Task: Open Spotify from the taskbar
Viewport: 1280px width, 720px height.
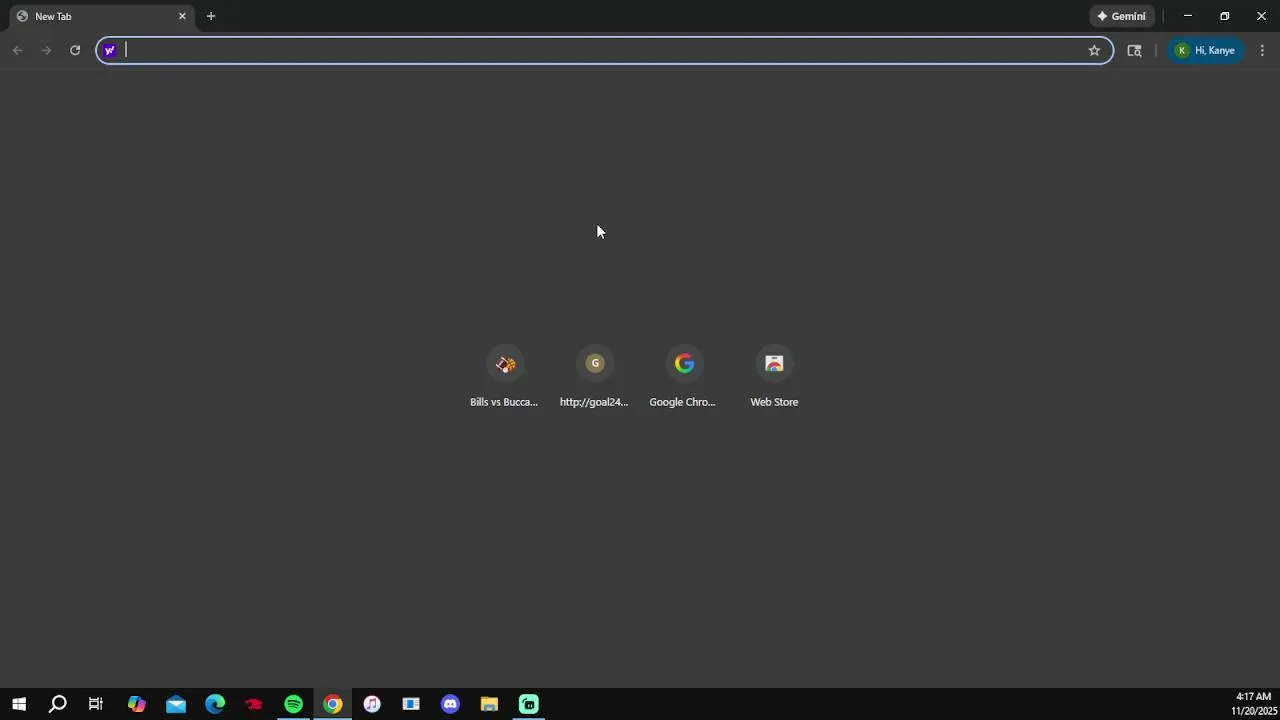Action: (x=293, y=704)
